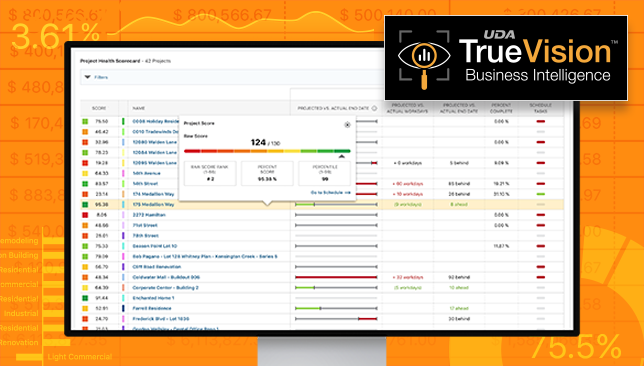Click the schedule tasks indicator for 0008 Holiday
This screenshot has width=644, height=366.
point(540,122)
